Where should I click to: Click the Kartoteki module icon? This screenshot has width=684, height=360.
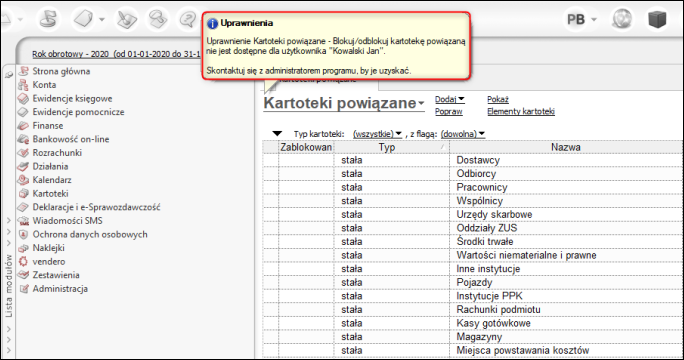(23, 193)
